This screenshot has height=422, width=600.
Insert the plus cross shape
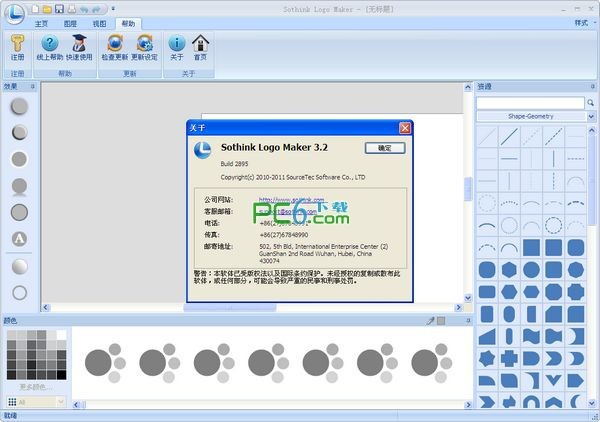pos(509,358)
